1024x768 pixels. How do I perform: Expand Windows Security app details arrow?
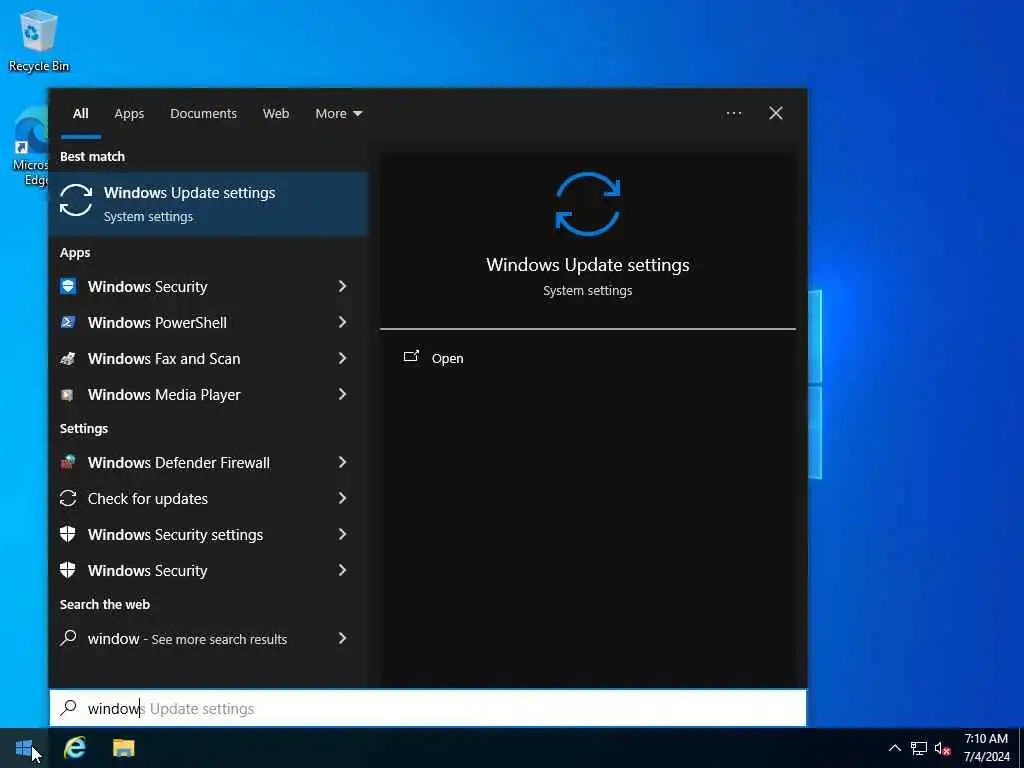(342, 286)
